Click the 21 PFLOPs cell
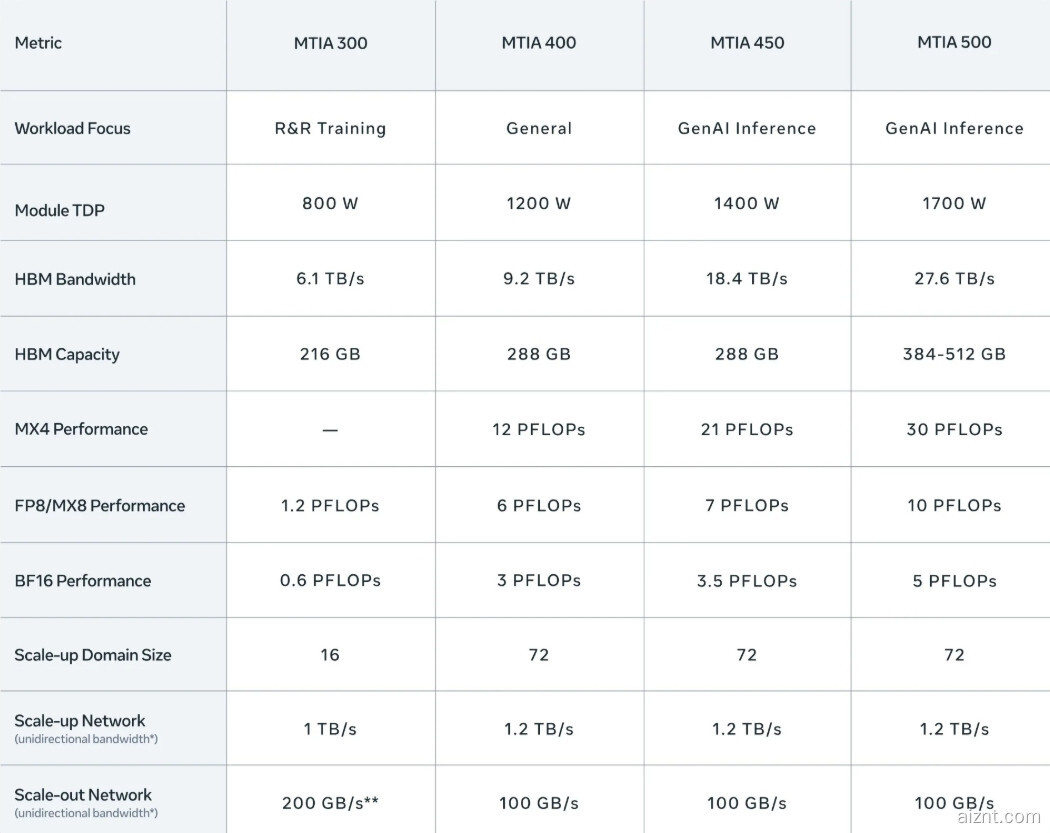Screen dimensions: 1050x833 [x=747, y=429]
